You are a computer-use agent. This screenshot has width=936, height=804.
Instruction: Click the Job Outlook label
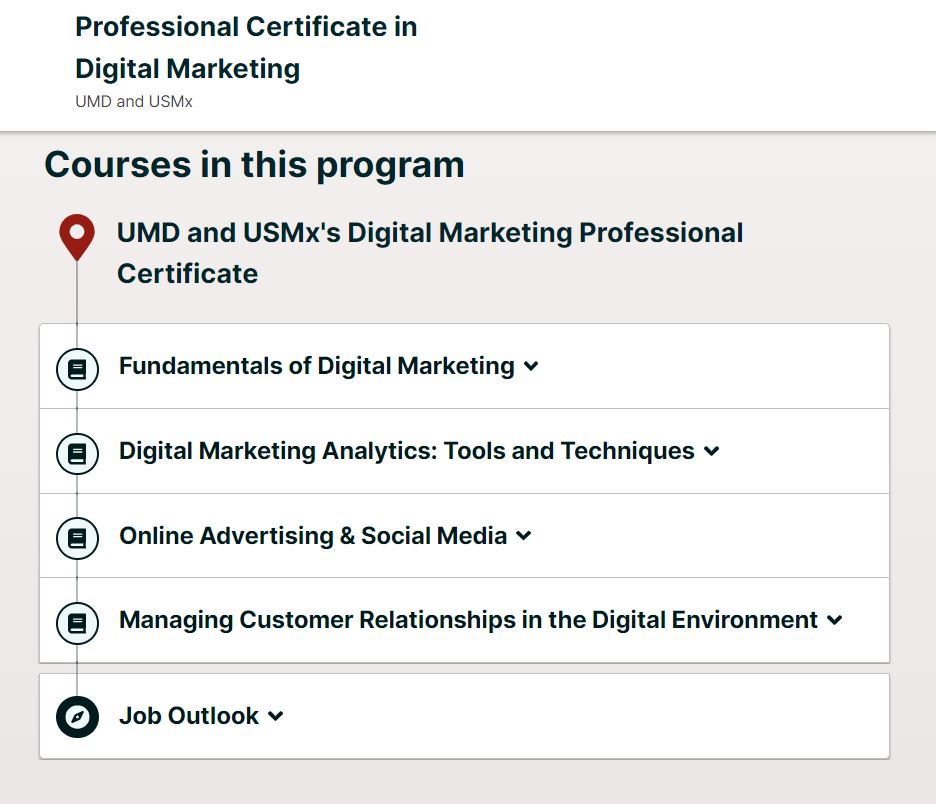tap(189, 716)
